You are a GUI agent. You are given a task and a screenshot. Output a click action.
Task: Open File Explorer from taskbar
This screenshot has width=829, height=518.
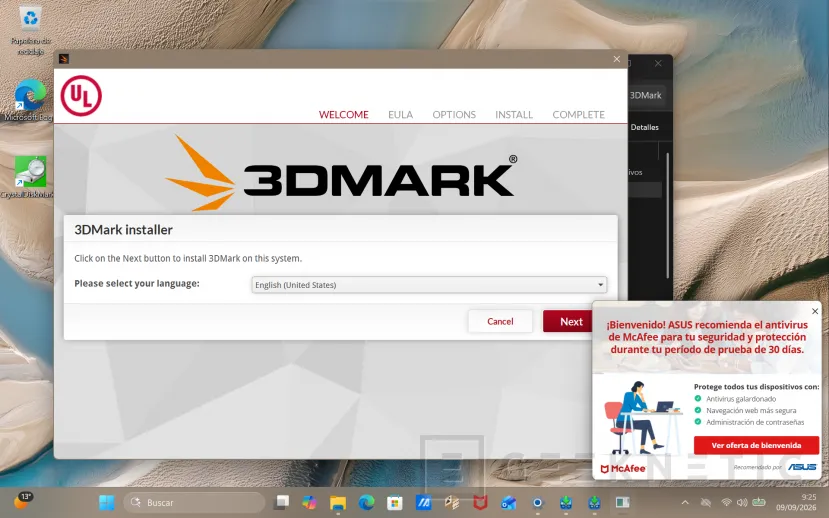(338, 502)
